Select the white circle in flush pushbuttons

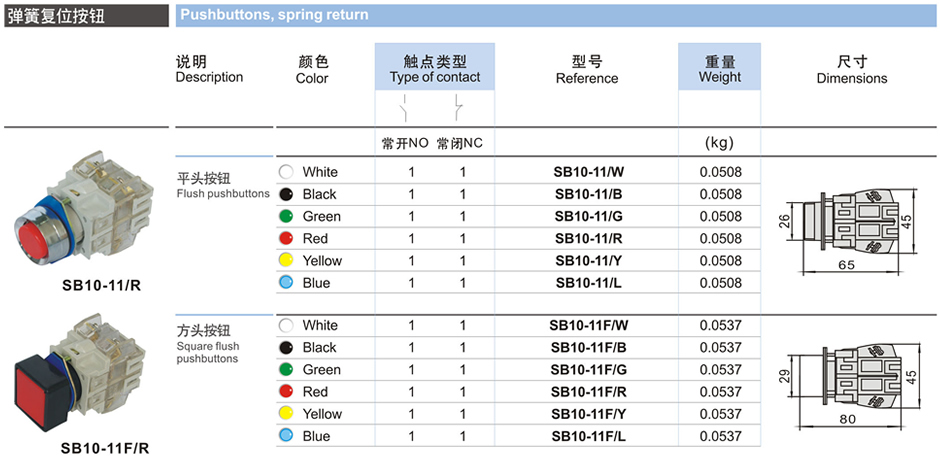[x=287, y=172]
